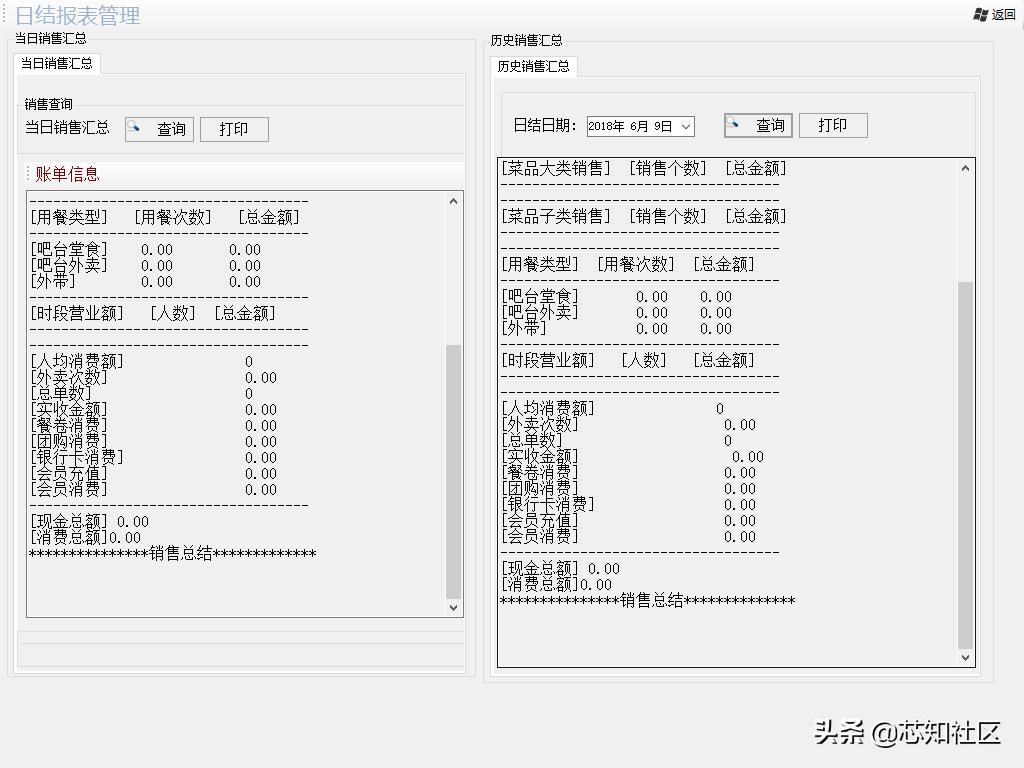
Task: Click the dropdown arrow beside 2018年 6月 9日
Action: pyautogui.click(x=688, y=126)
